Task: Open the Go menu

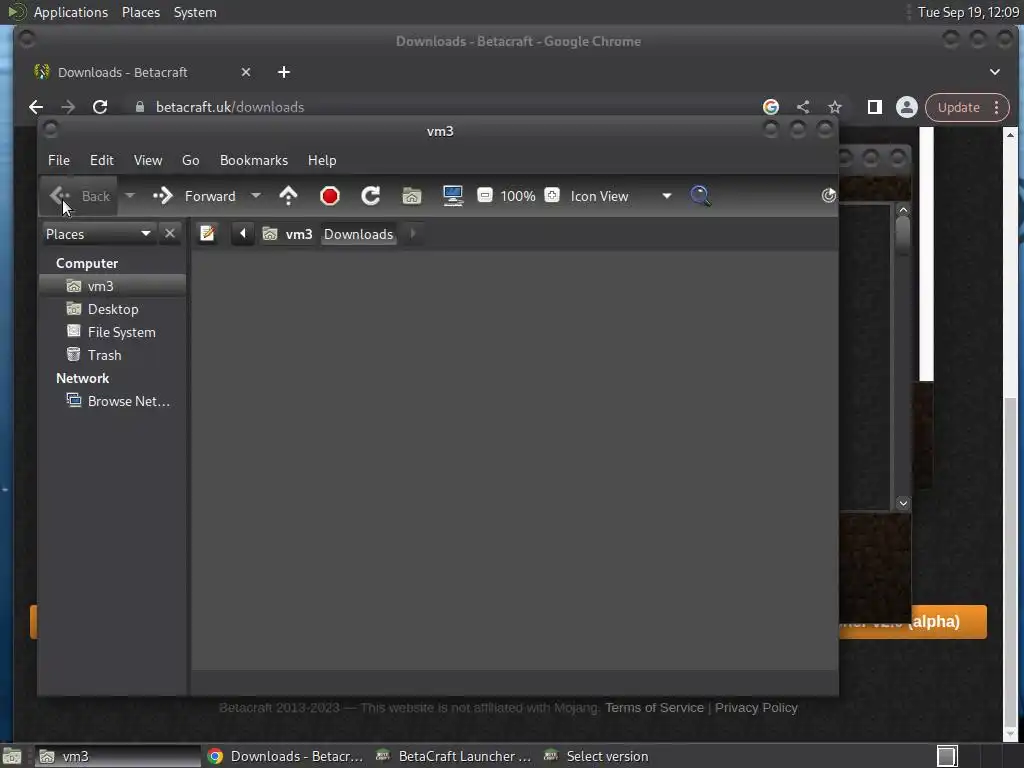Action: click(x=191, y=160)
